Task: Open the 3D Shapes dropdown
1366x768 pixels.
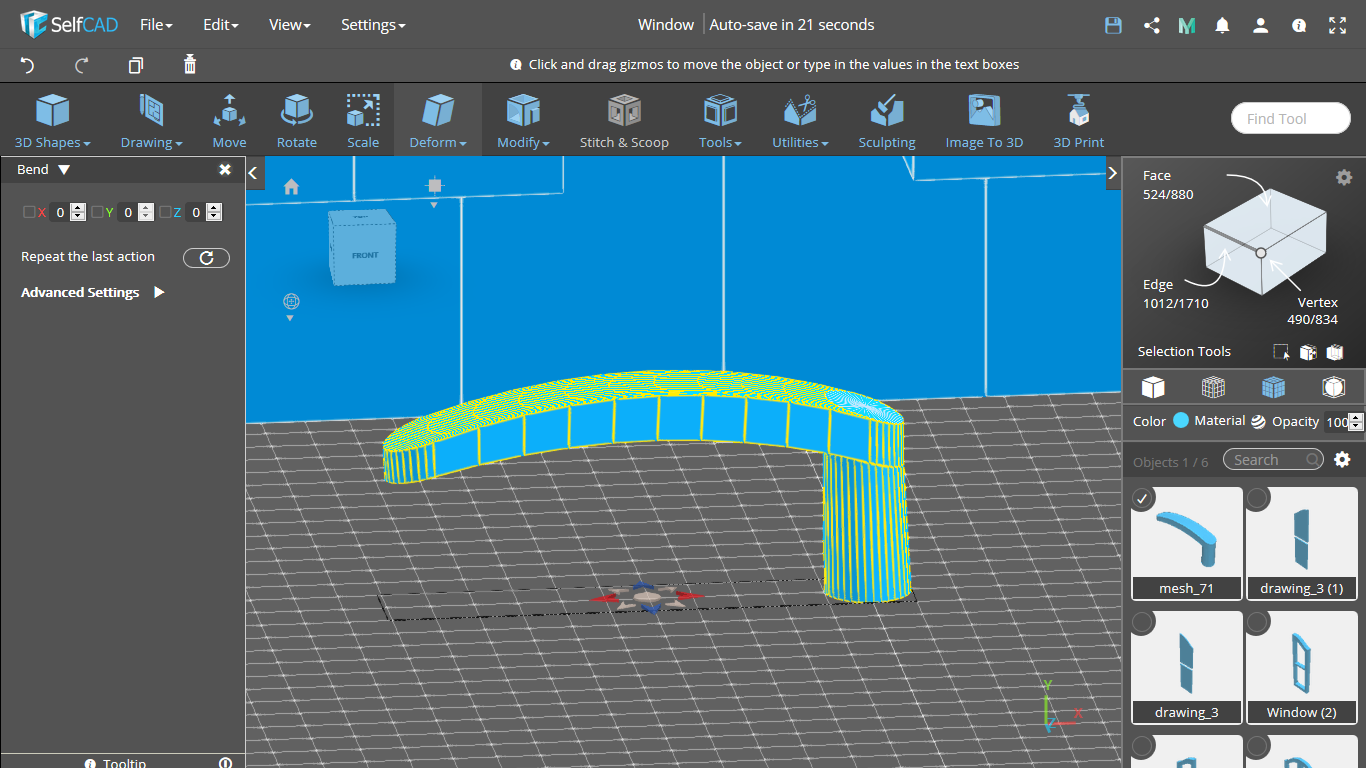Action: 52,120
